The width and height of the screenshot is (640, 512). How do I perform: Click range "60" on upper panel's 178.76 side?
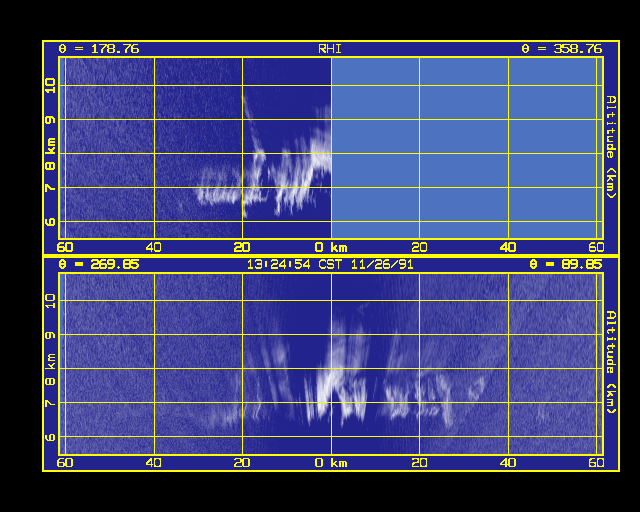65,247
